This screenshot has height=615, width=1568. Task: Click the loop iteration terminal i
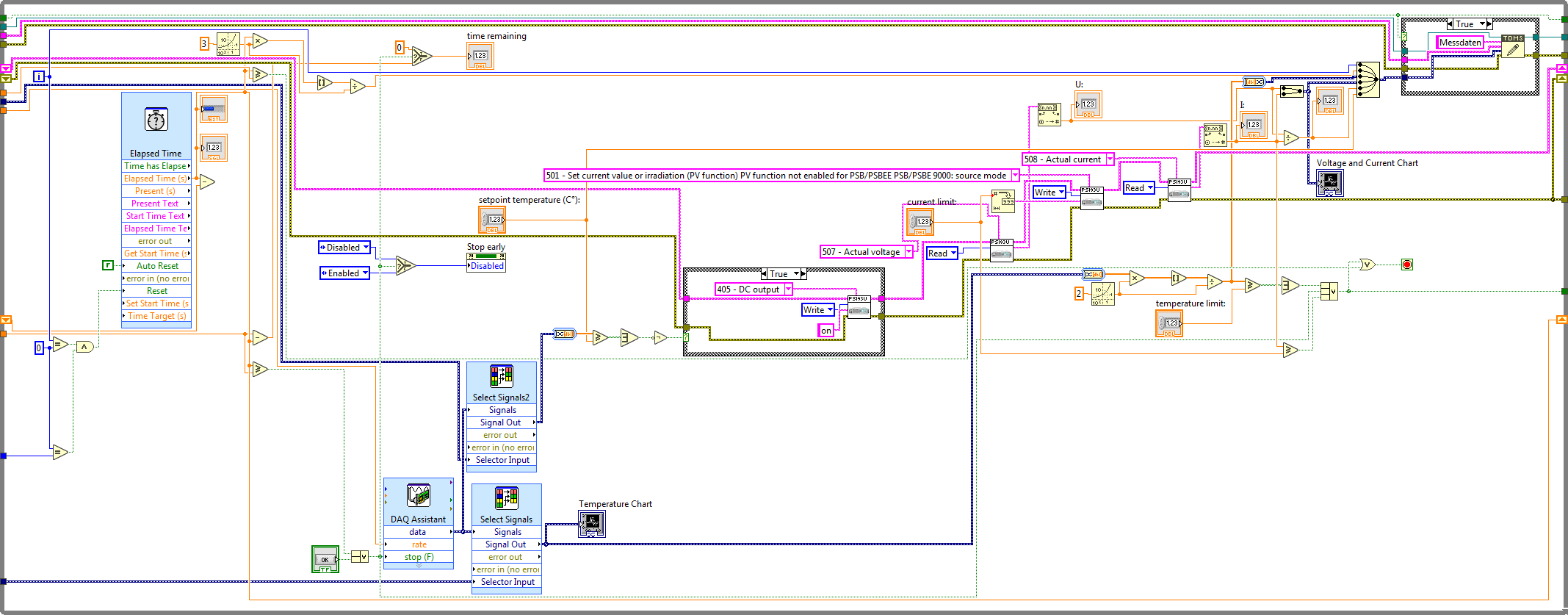(x=39, y=76)
